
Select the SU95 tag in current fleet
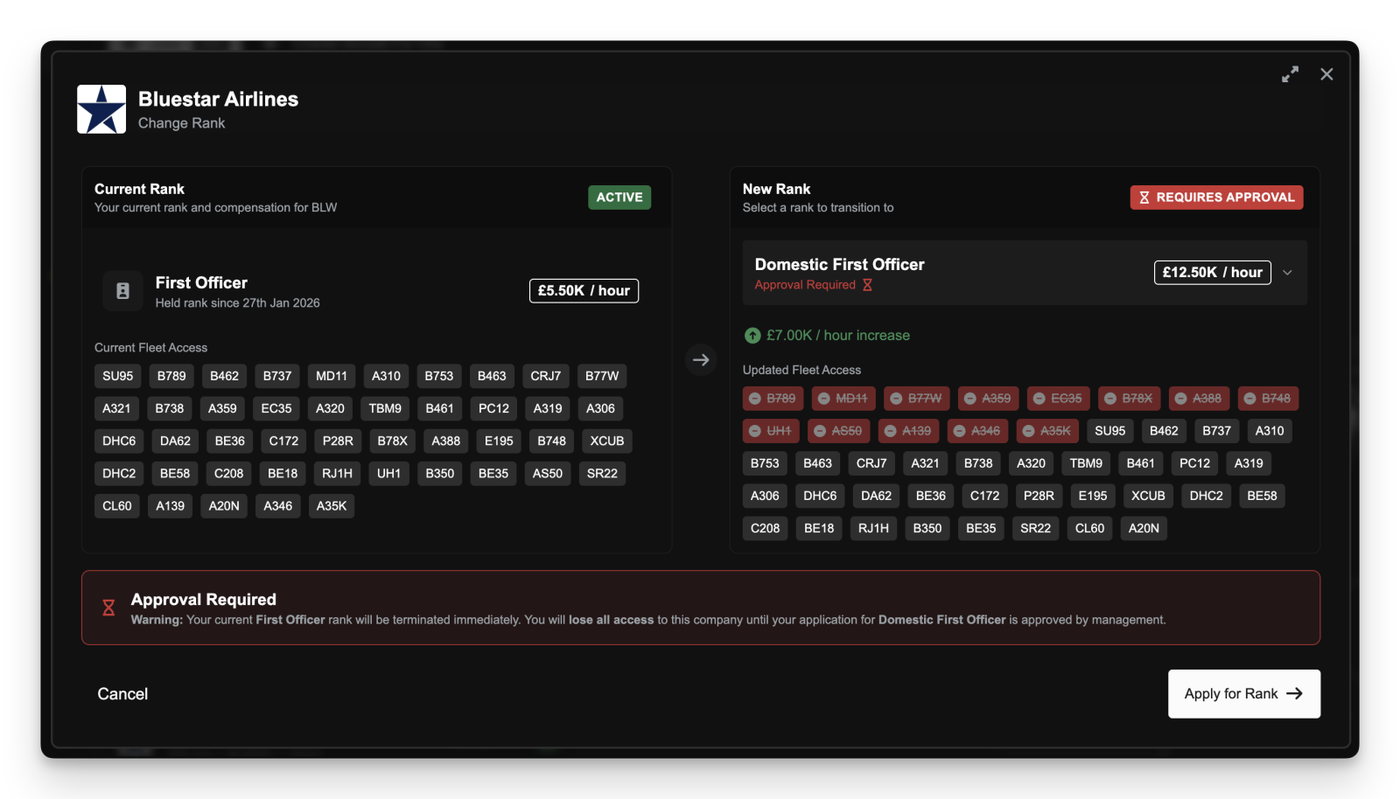click(117, 376)
